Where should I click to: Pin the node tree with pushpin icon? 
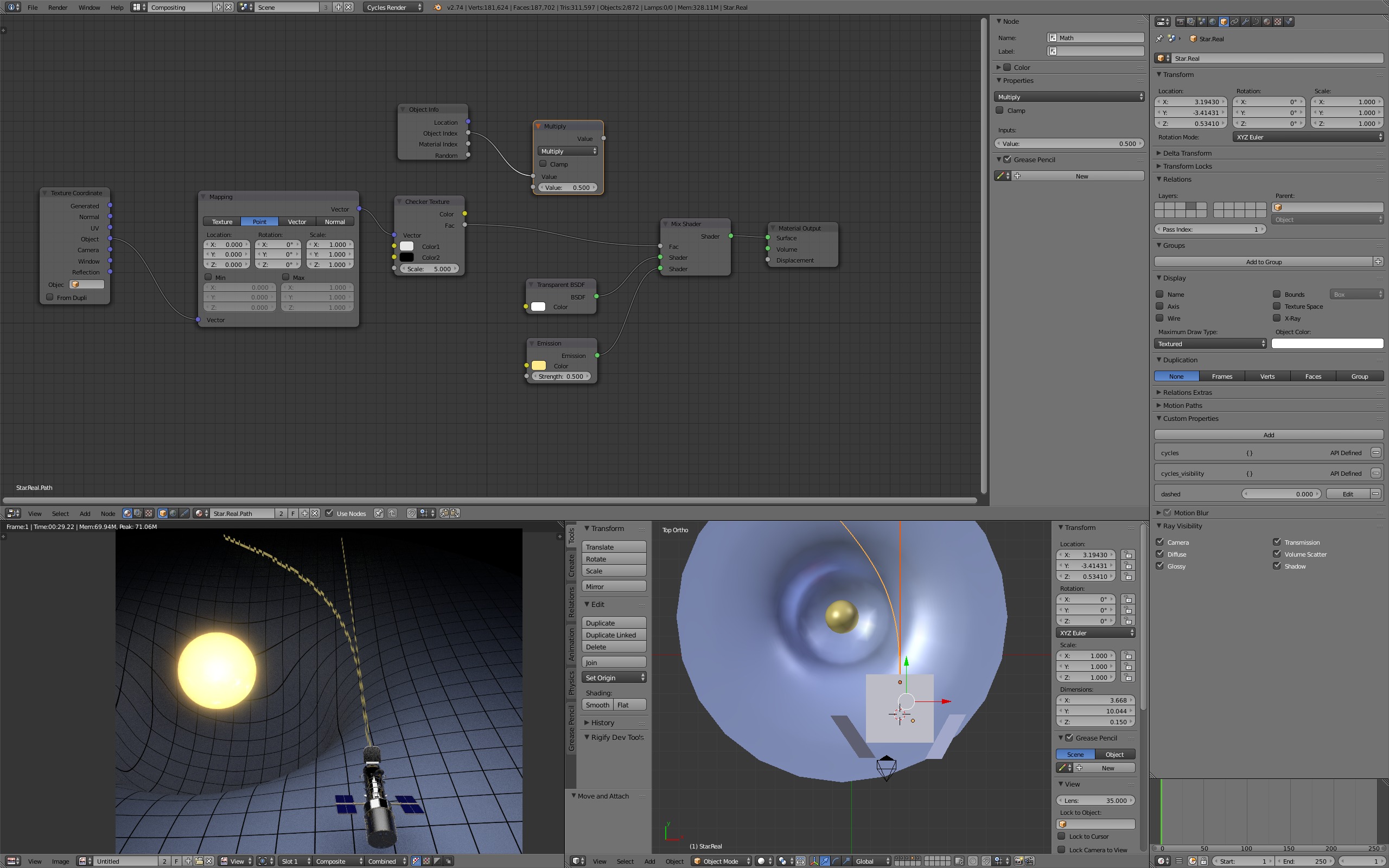[x=379, y=513]
